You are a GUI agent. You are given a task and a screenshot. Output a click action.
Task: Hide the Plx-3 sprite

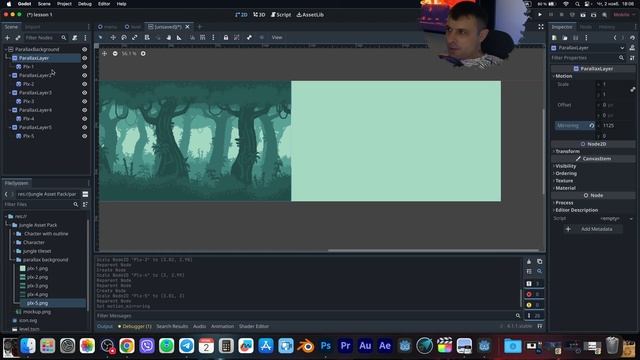coord(84,101)
